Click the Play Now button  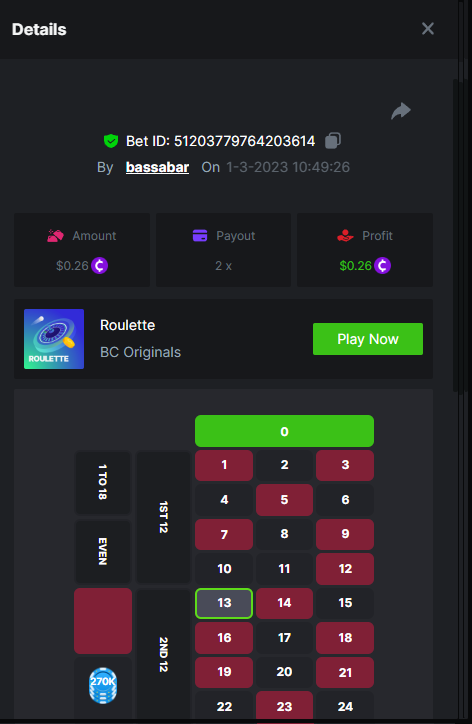[368, 339]
